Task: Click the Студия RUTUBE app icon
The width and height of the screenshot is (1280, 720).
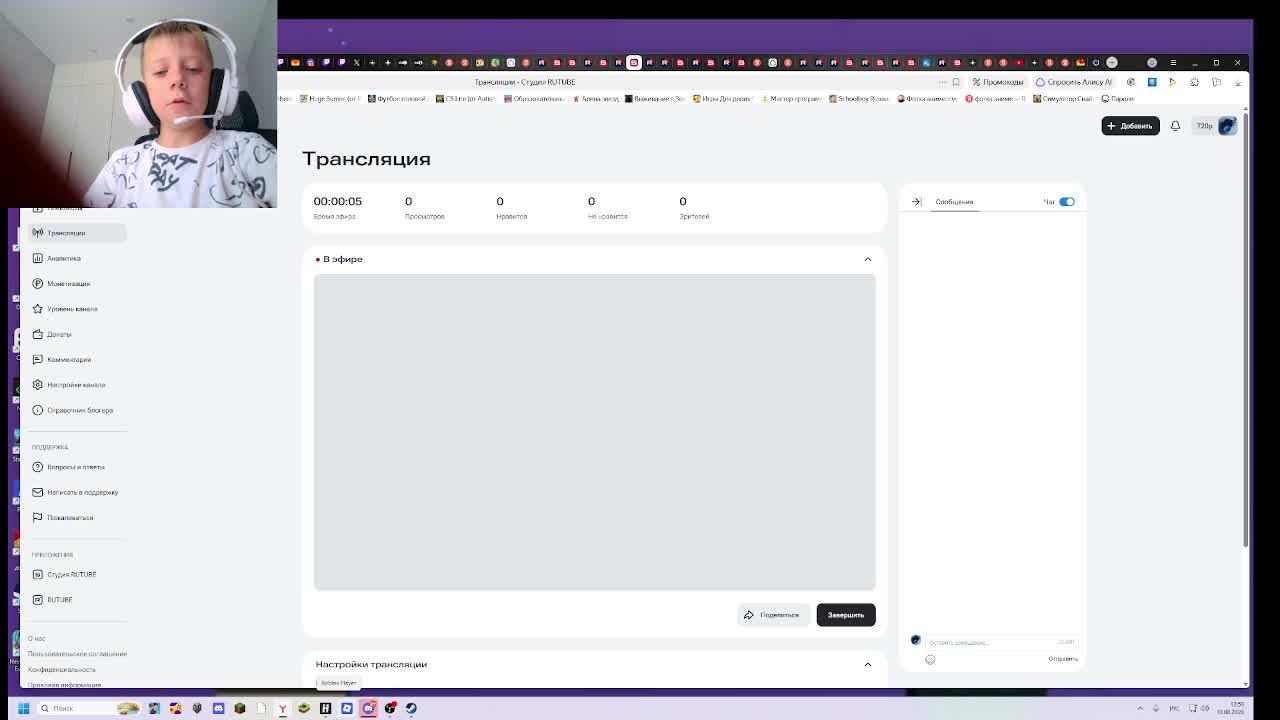Action: pos(37,574)
